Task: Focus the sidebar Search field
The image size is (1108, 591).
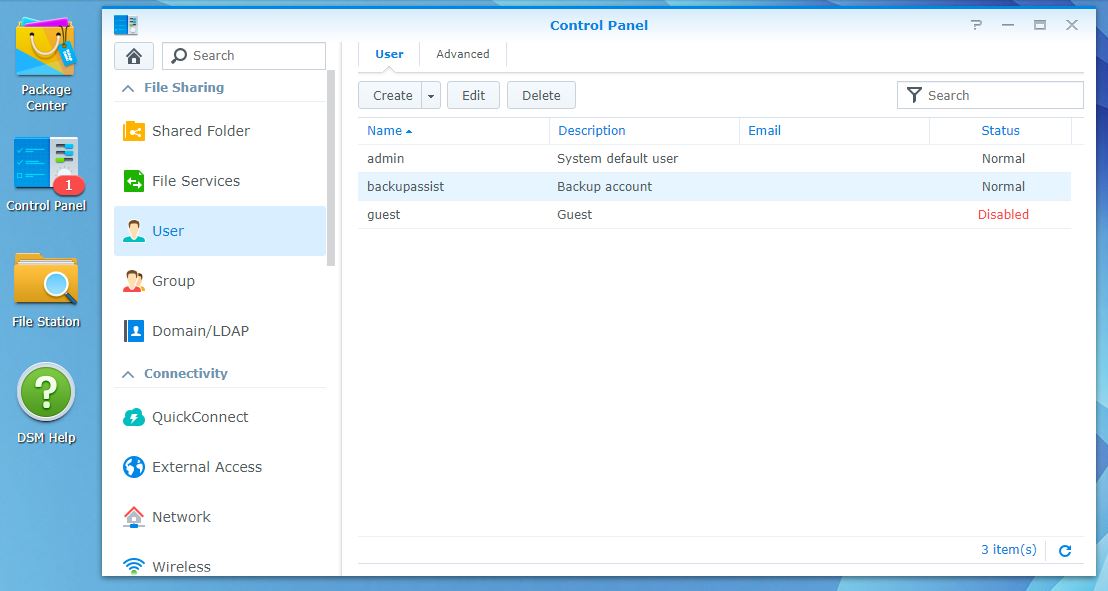Action: pos(244,56)
